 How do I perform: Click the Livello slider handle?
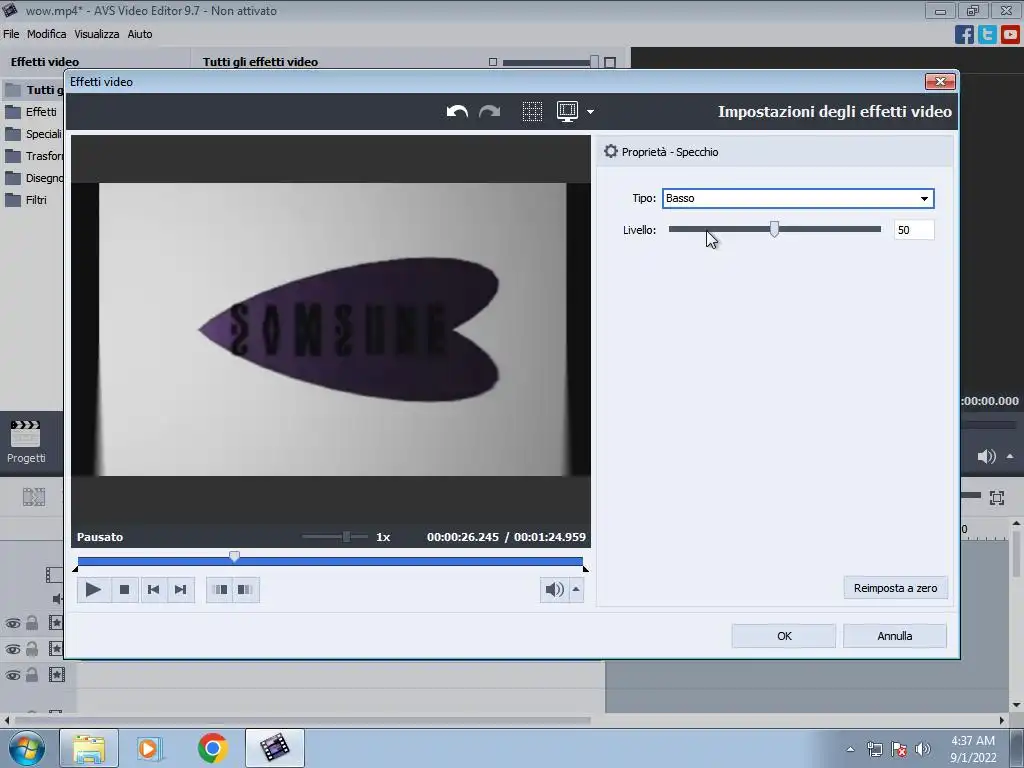(x=774, y=229)
